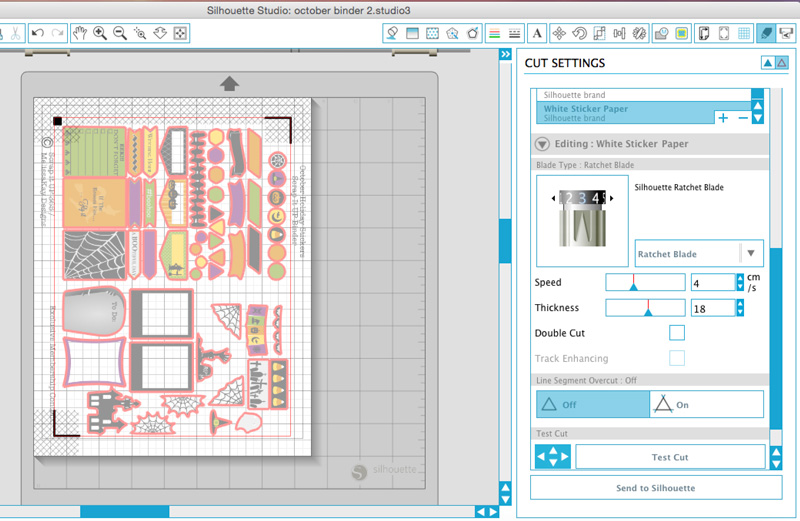
Task: Tick the Double Cut checkbox
Action: [x=677, y=333]
